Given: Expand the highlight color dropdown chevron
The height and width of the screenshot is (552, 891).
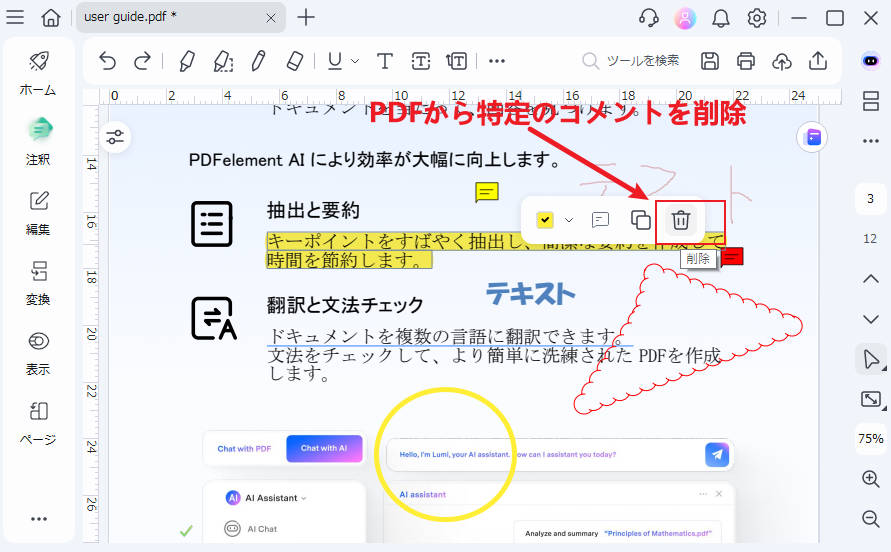Looking at the screenshot, I should pyautogui.click(x=569, y=219).
